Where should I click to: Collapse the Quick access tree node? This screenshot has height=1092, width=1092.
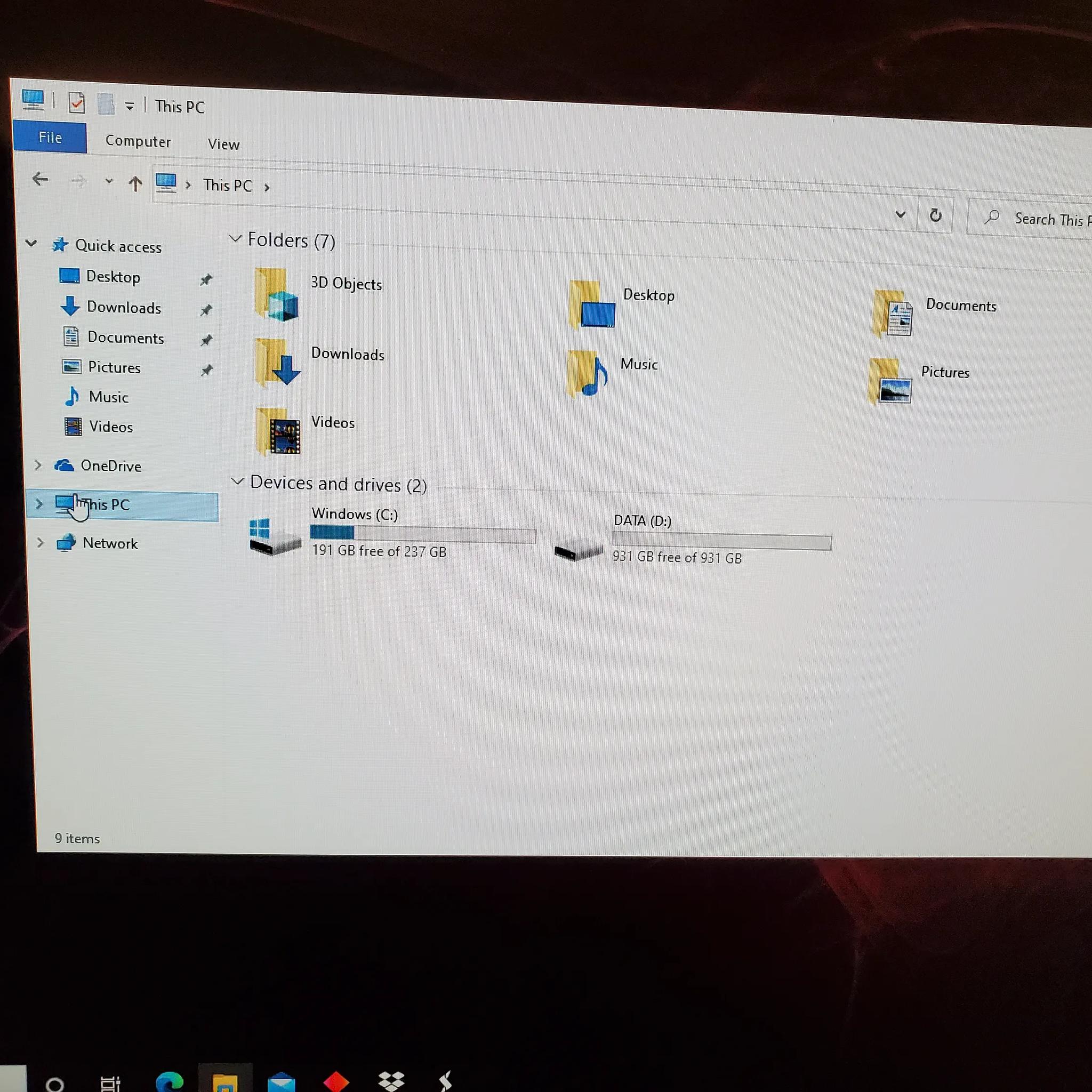[31, 244]
